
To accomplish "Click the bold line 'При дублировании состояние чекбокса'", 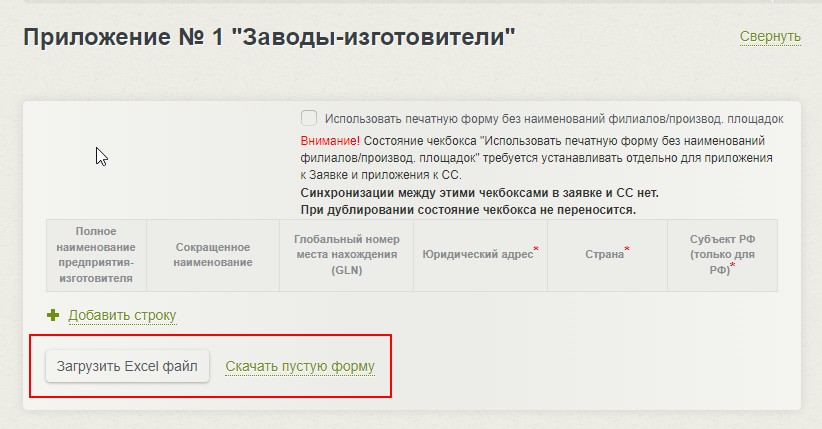I will coord(468,210).
